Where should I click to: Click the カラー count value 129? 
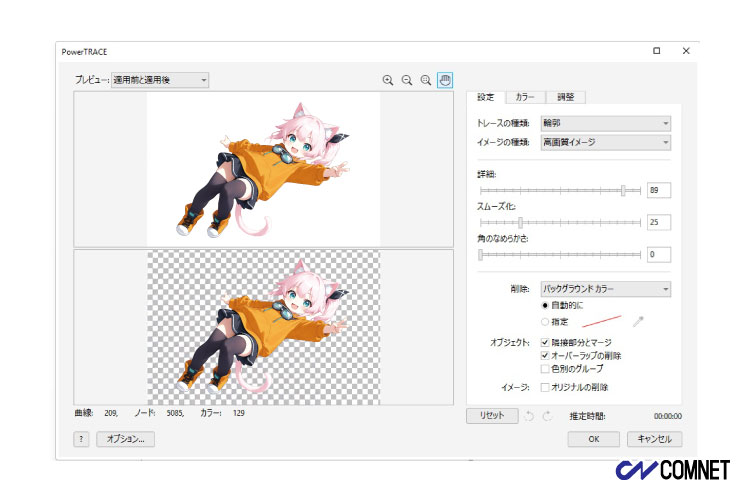[239, 413]
